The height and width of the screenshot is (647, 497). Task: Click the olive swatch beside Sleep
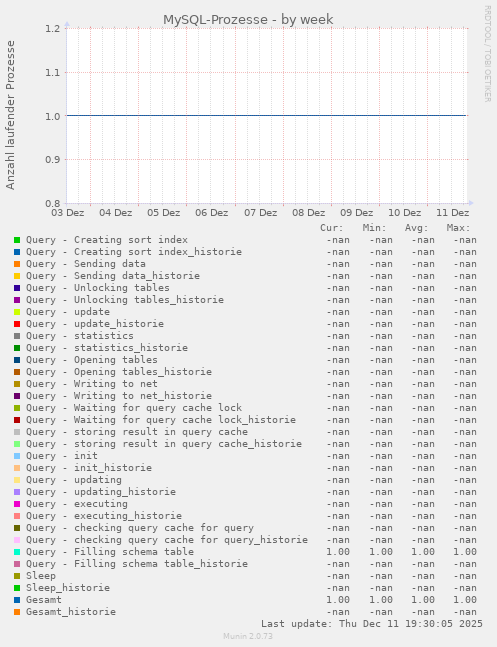coord(17,576)
